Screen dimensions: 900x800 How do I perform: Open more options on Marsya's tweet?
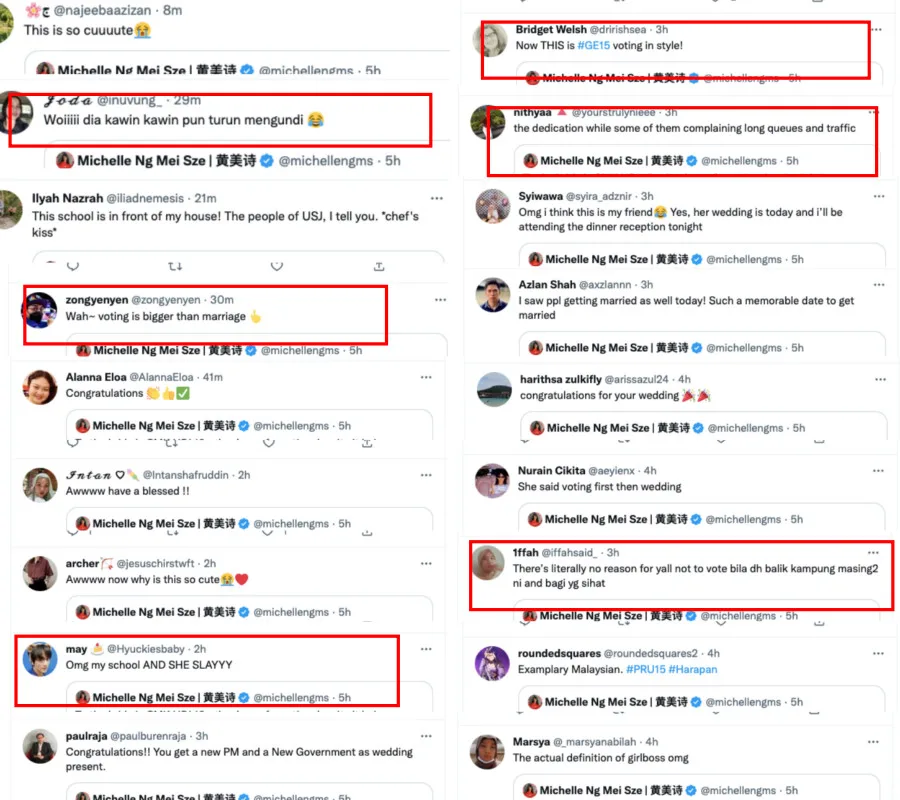(x=873, y=742)
